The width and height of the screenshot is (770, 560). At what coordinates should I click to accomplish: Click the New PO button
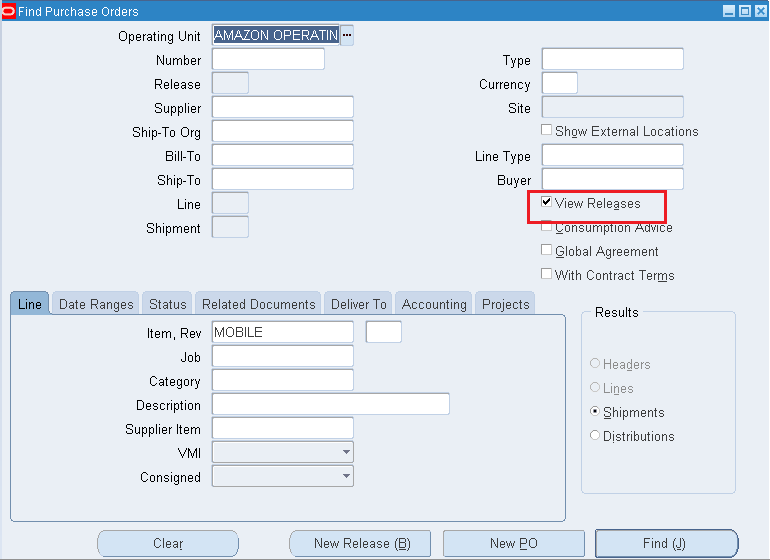(x=514, y=543)
